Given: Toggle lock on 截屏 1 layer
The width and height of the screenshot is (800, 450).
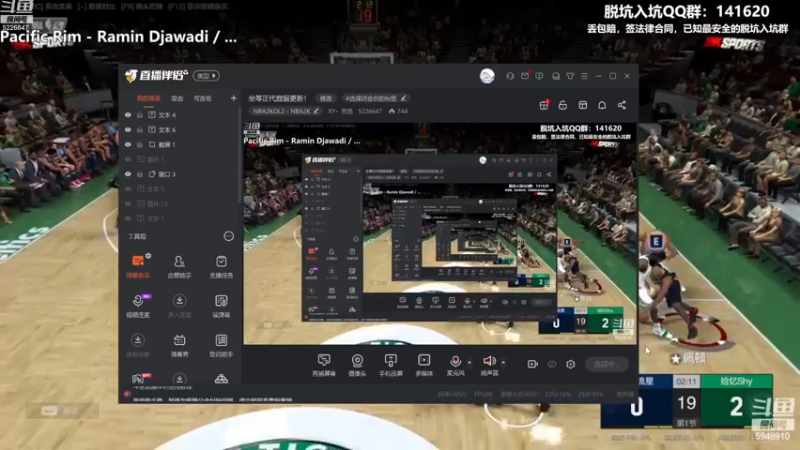Looking at the screenshot, I should point(139,145).
